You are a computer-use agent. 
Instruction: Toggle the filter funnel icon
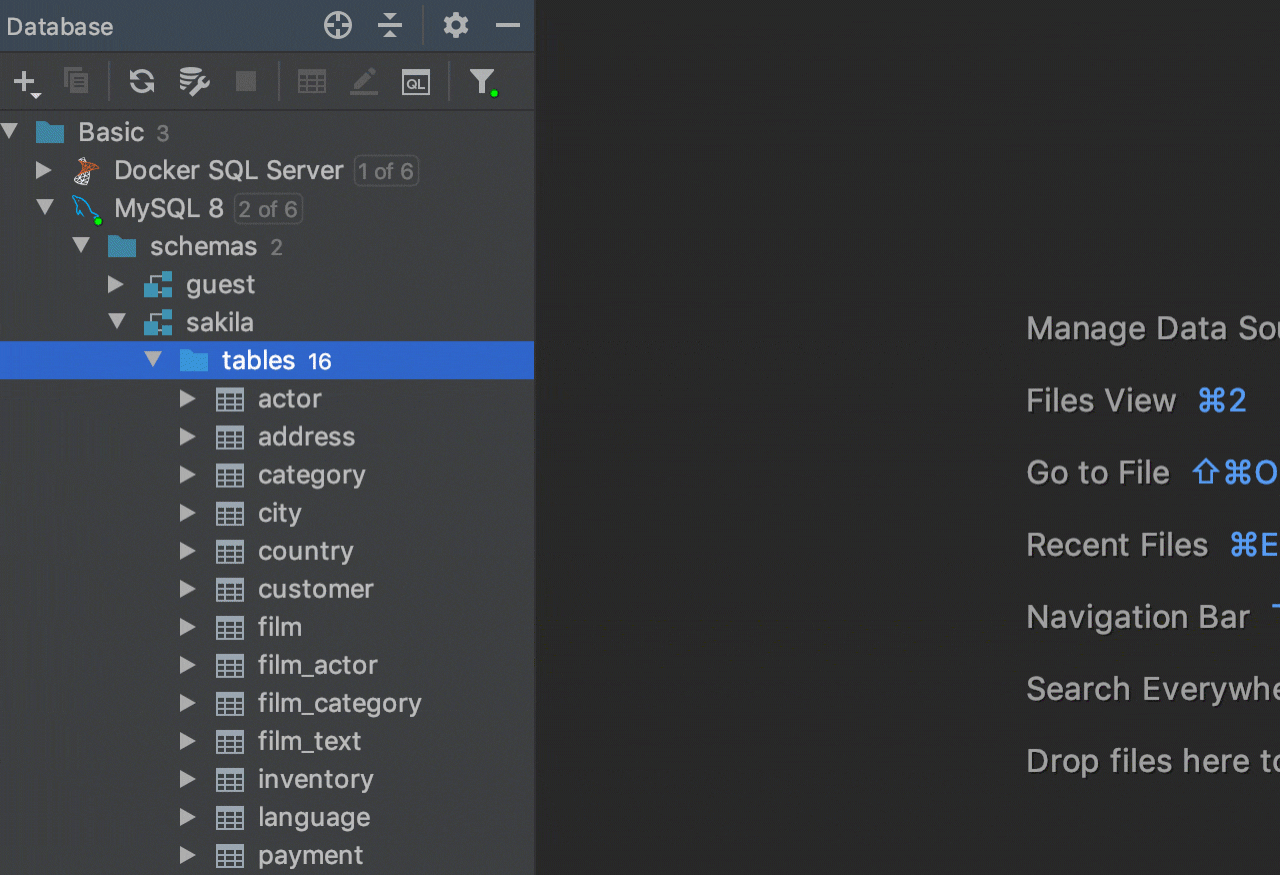[482, 82]
